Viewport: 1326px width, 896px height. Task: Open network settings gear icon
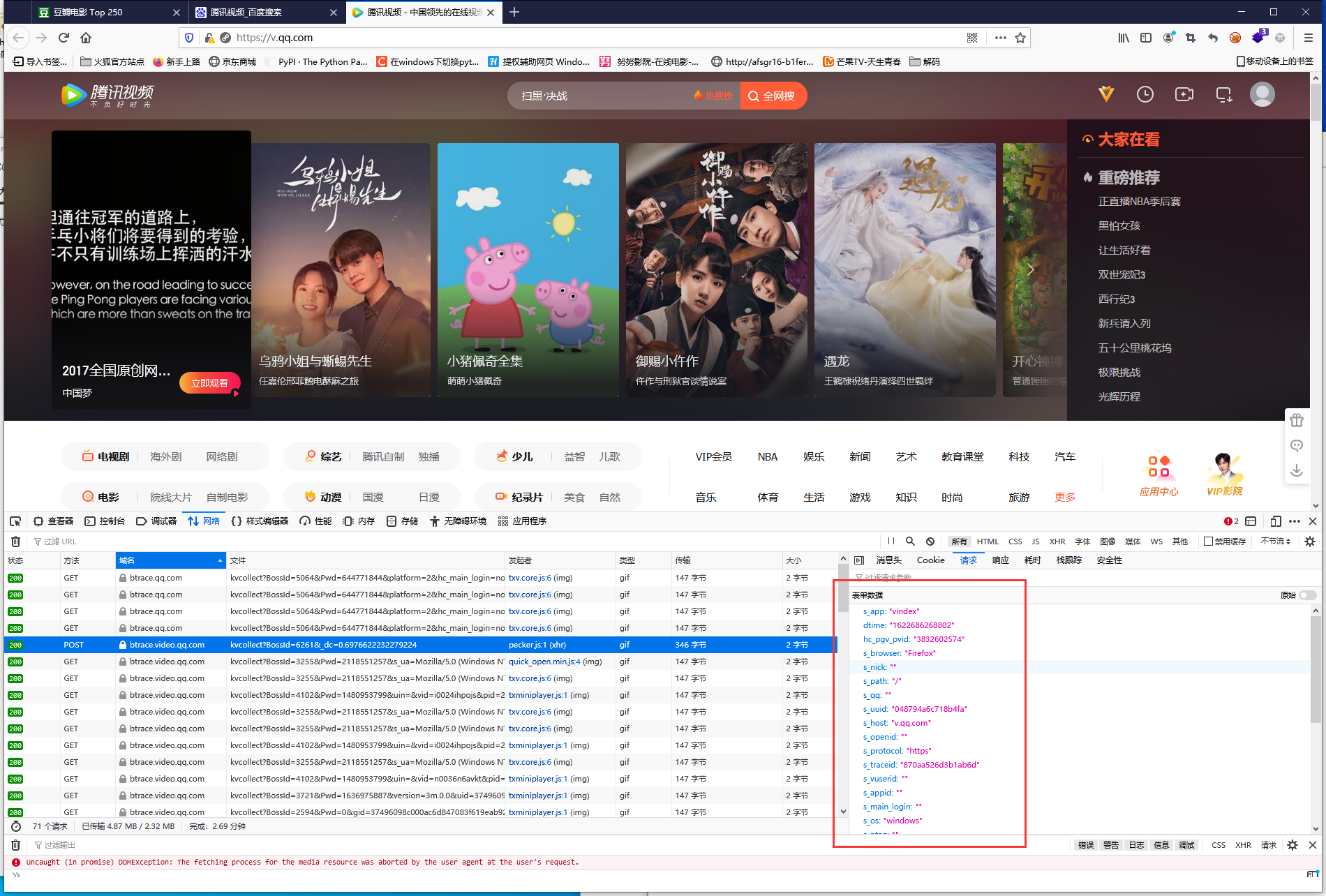pos(1310,542)
